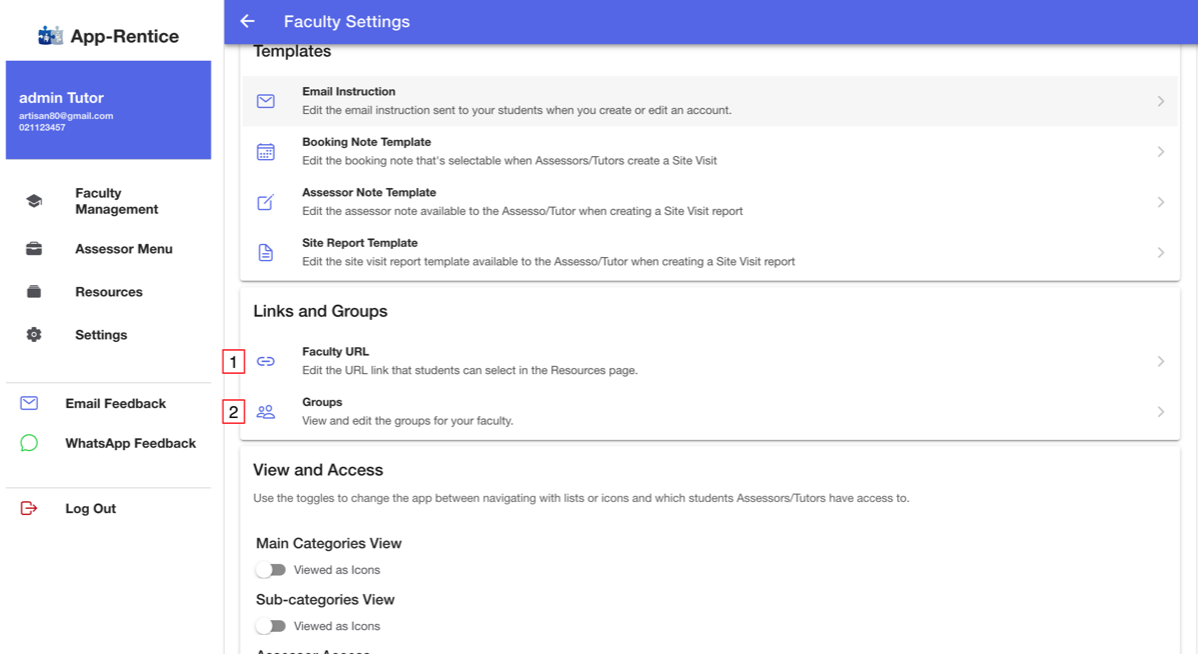
Task: Open Faculty Management in sidebar
Action: click(x=108, y=201)
